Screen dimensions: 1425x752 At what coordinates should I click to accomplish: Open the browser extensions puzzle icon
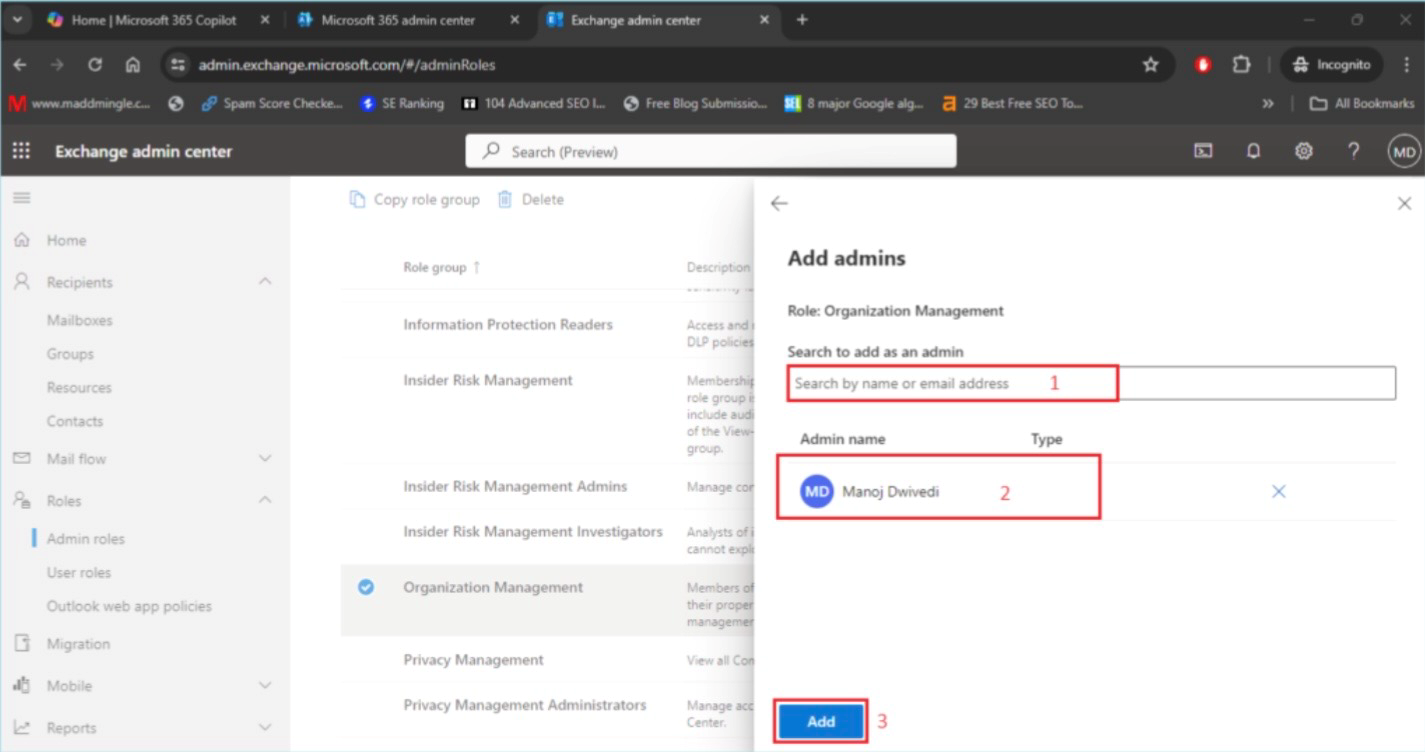1241,64
